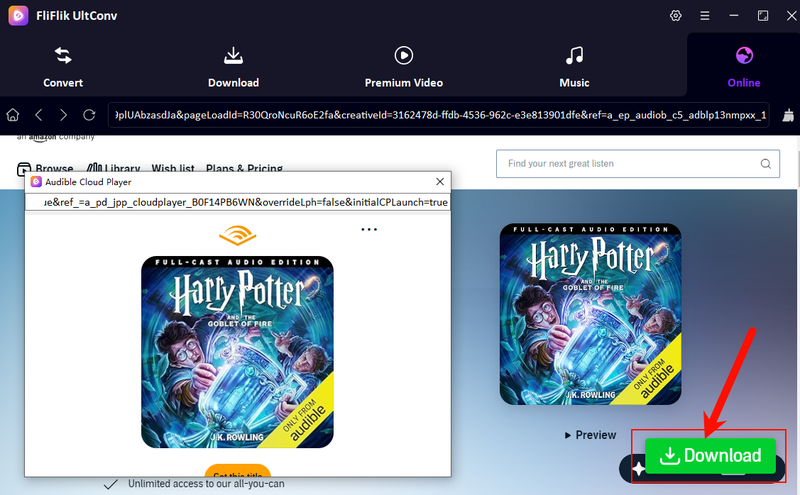Image resolution: width=800 pixels, height=495 pixels.
Task: Click the sparkle icon beside Download button
Action: point(638,468)
